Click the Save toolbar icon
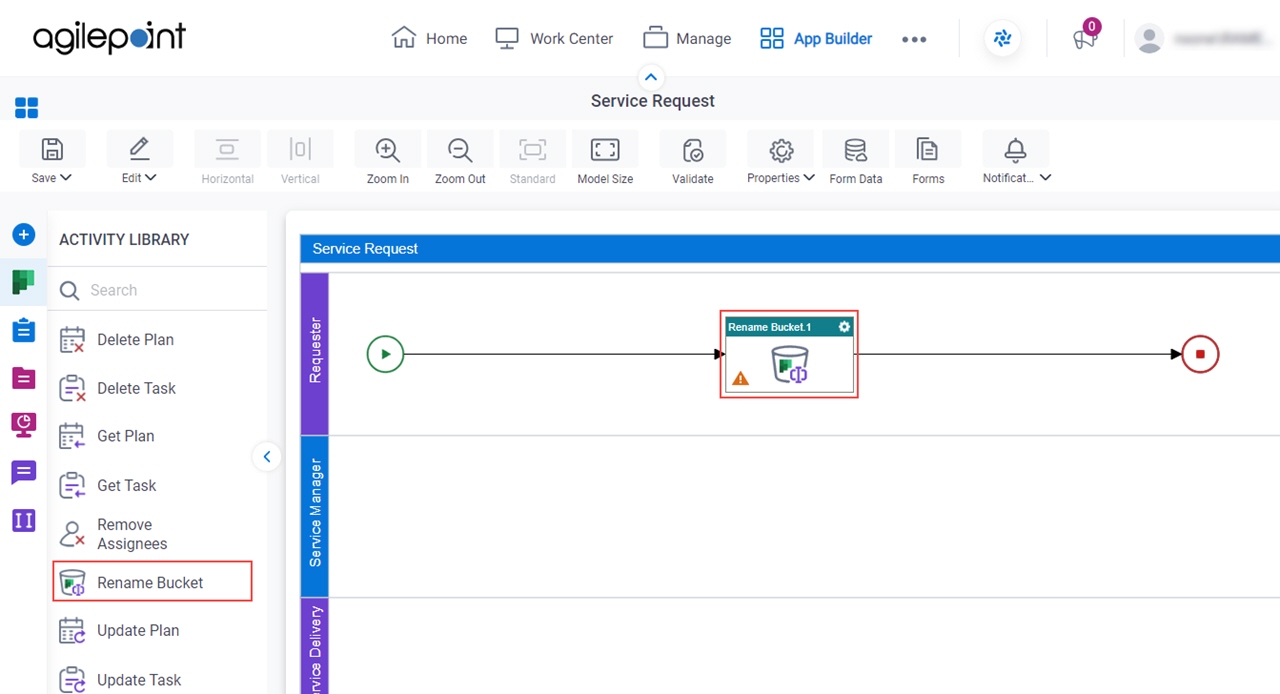The height and width of the screenshot is (694, 1280). 52,150
